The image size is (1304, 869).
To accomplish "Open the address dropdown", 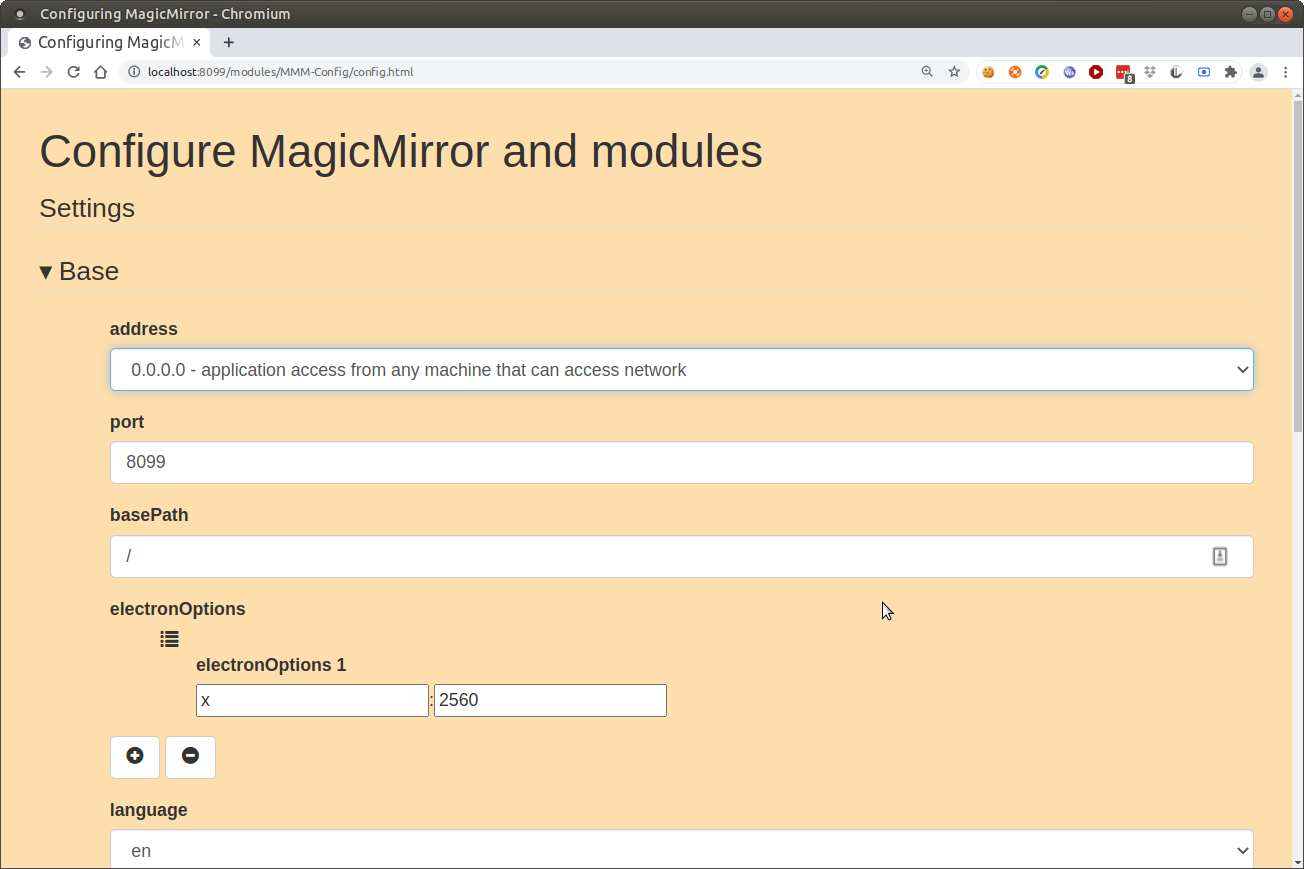I will tap(682, 370).
